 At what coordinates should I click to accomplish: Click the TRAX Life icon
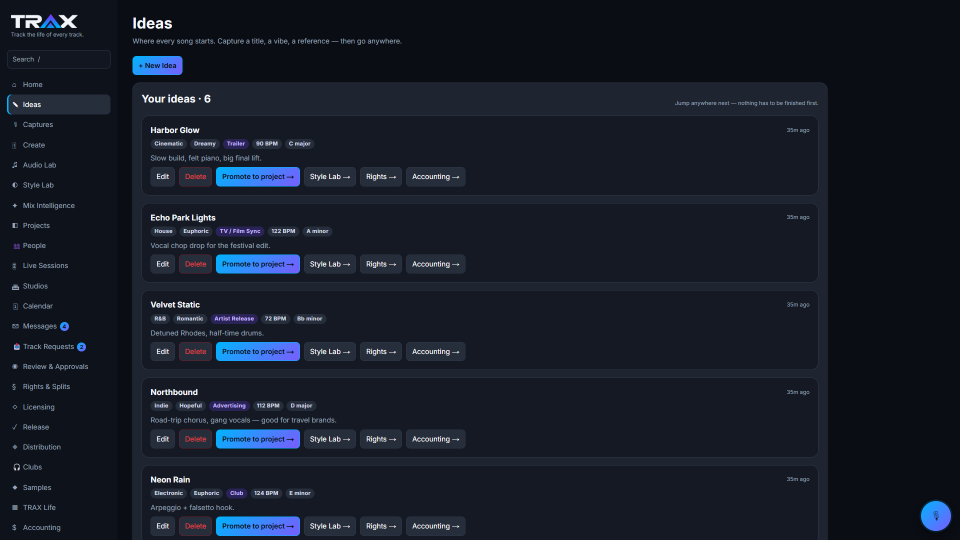[15, 508]
